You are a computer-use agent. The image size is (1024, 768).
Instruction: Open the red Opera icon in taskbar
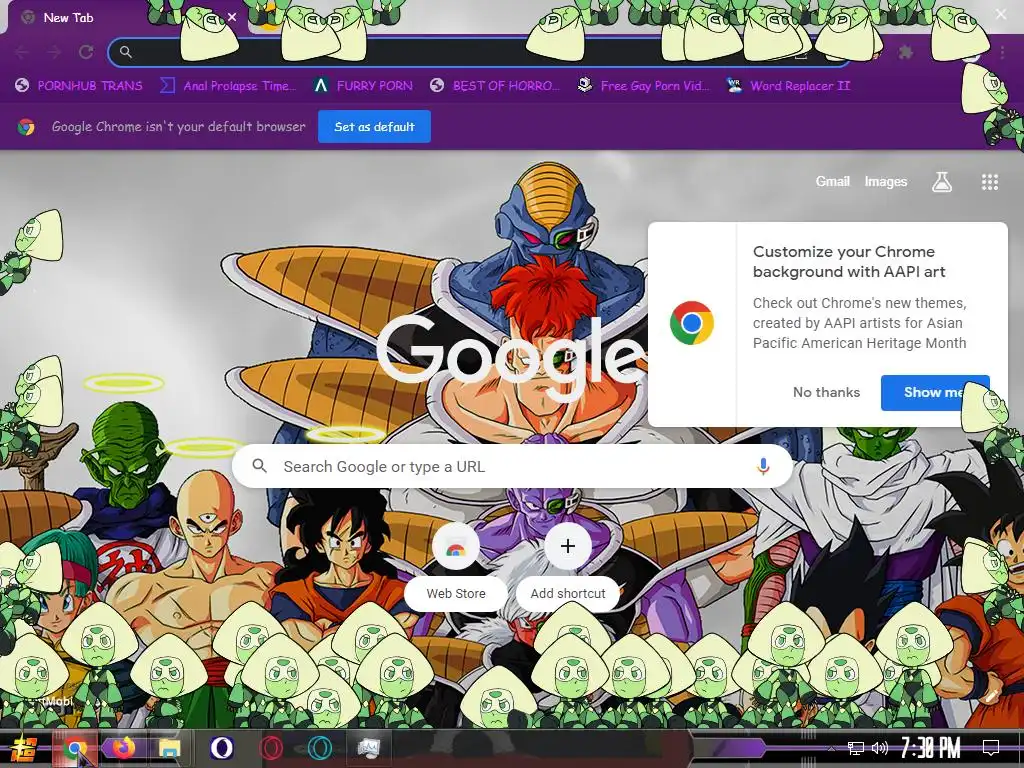pos(271,748)
